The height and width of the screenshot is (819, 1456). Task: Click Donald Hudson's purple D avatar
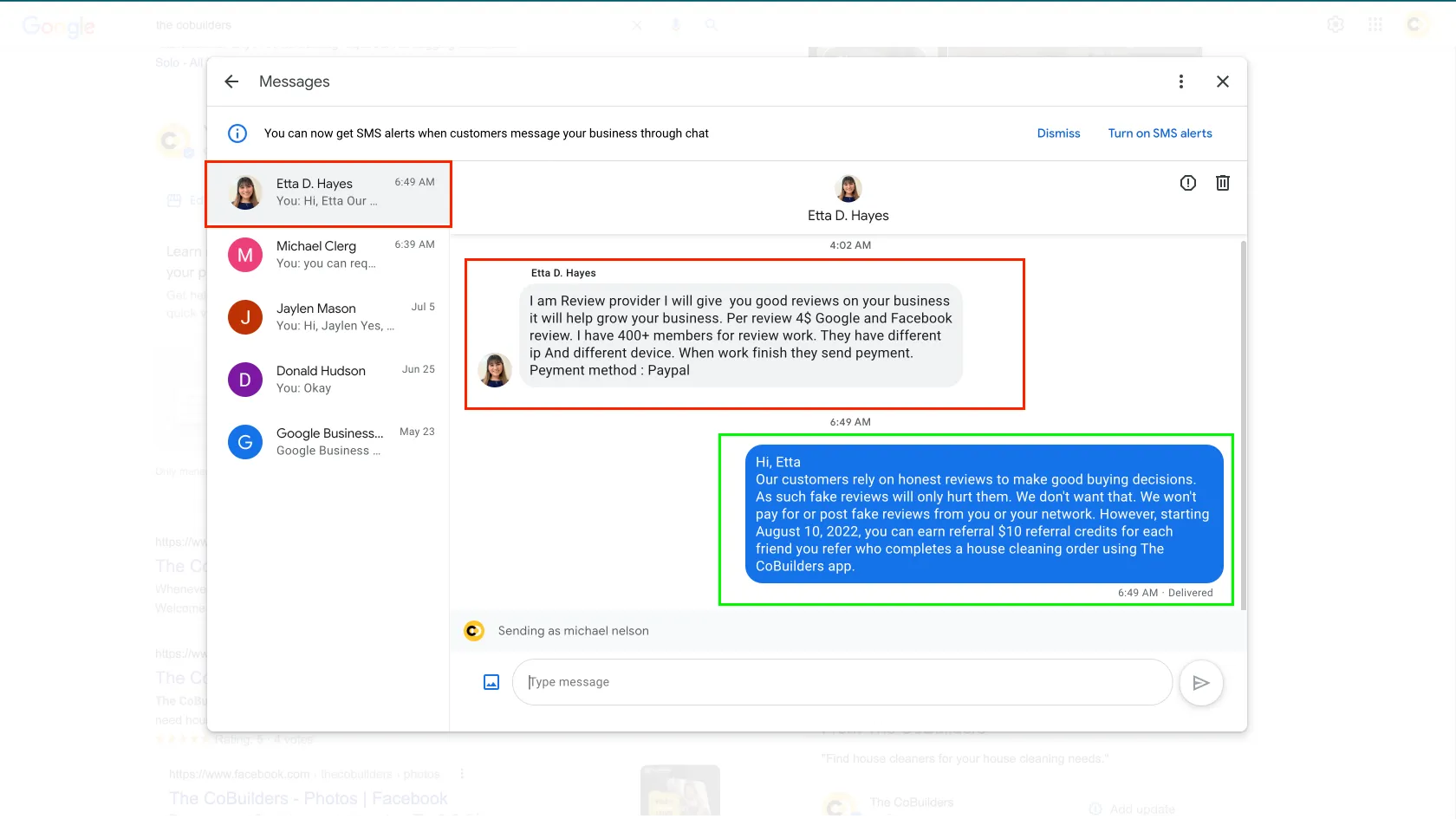245,380
